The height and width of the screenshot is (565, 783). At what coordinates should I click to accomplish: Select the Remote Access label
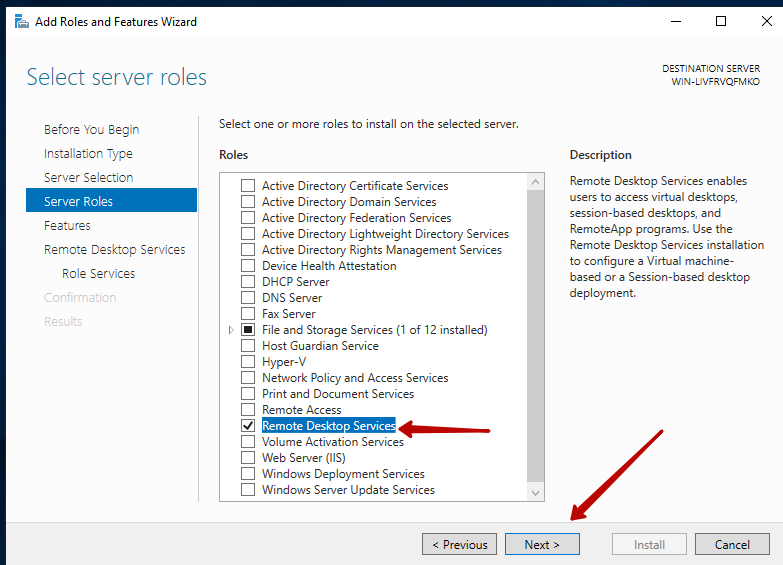[x=302, y=410]
